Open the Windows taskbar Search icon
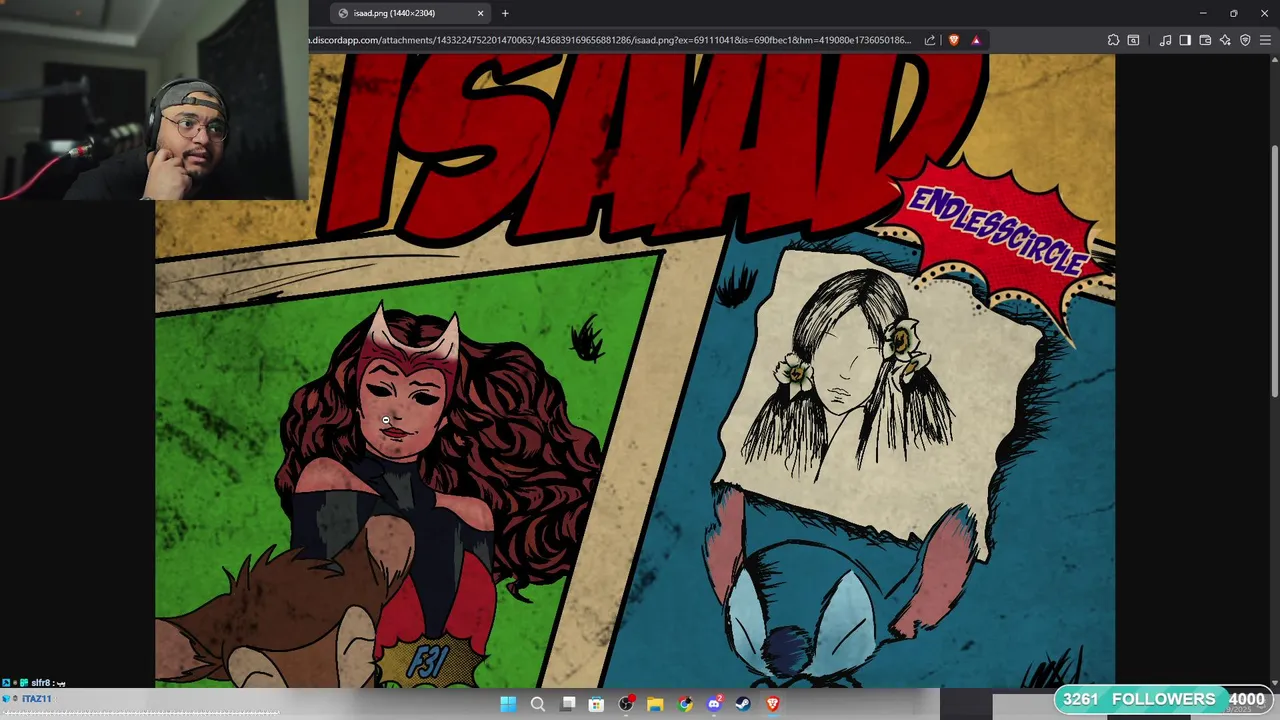Image resolution: width=1280 pixels, height=720 pixels. coord(537,704)
